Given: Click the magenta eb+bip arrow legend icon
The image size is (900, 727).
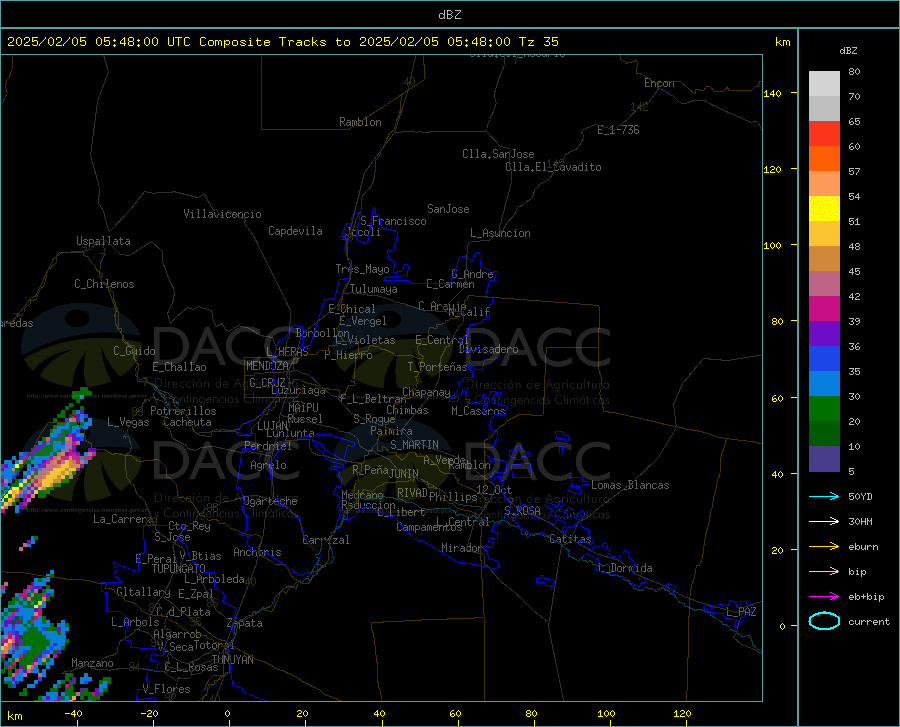Looking at the screenshot, I should pos(824,597).
